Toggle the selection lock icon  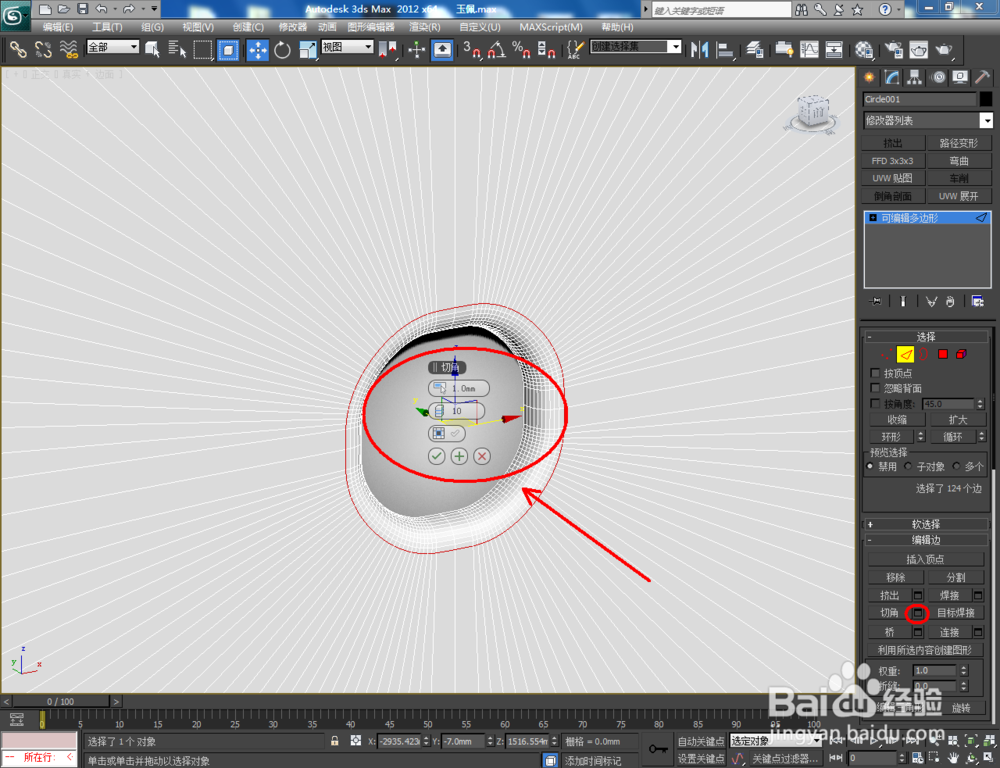334,741
